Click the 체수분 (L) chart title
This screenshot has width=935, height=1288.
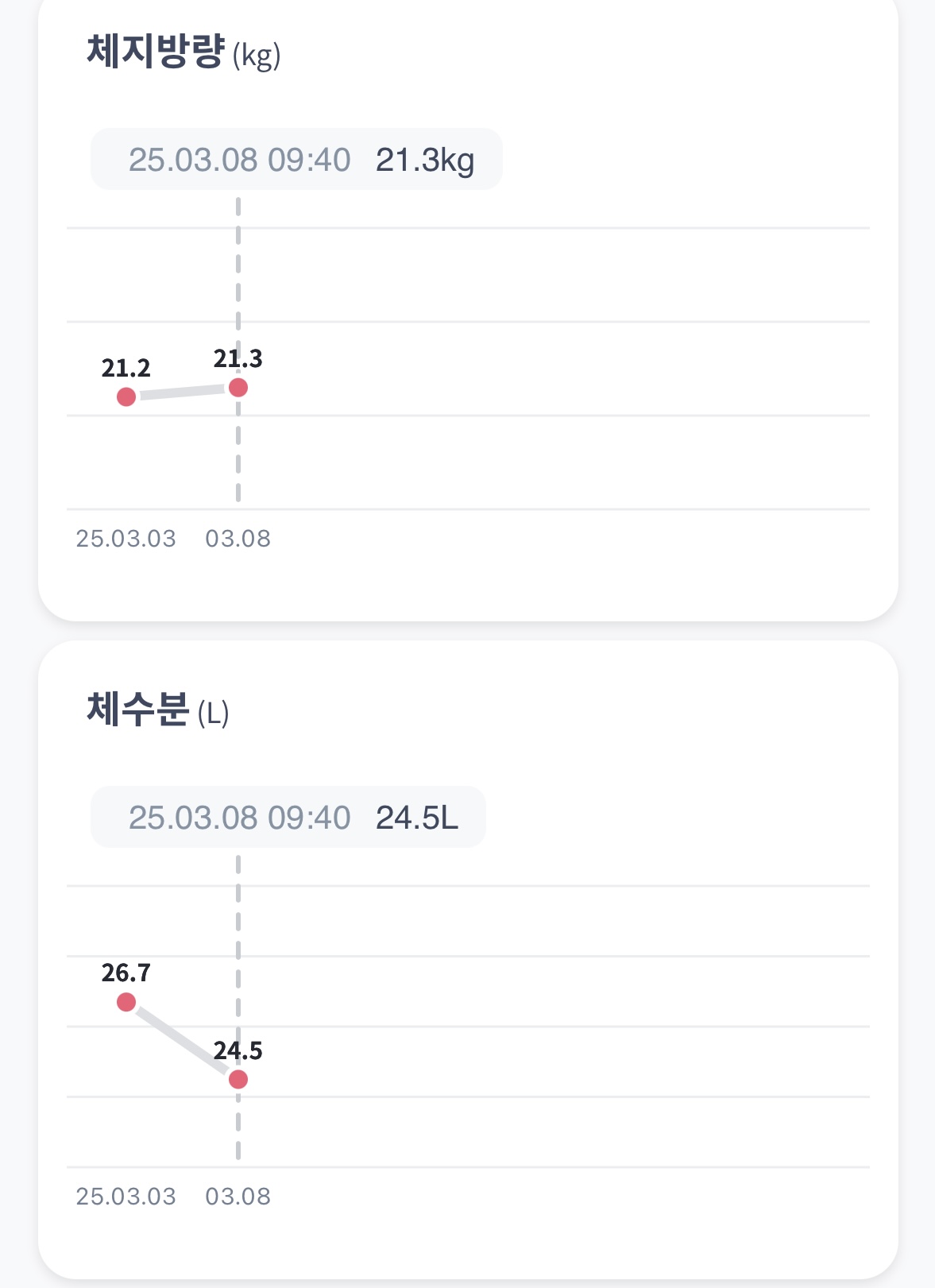click(157, 710)
